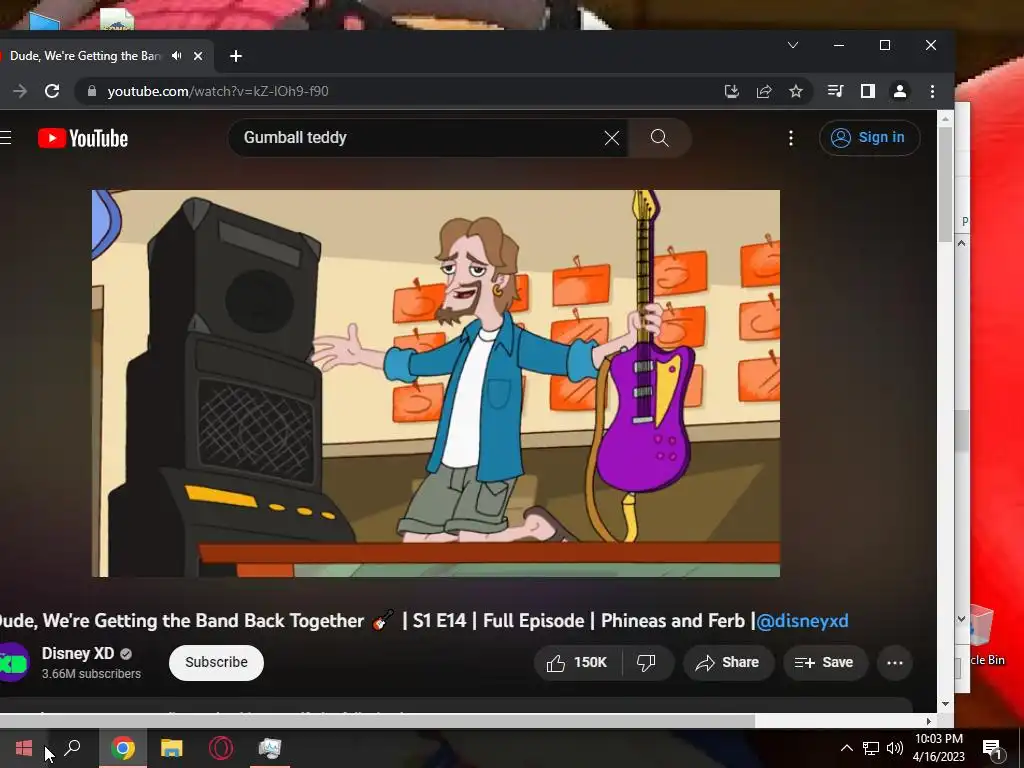Click the horizontal scrollbar right arrow

pyautogui.click(x=929, y=721)
